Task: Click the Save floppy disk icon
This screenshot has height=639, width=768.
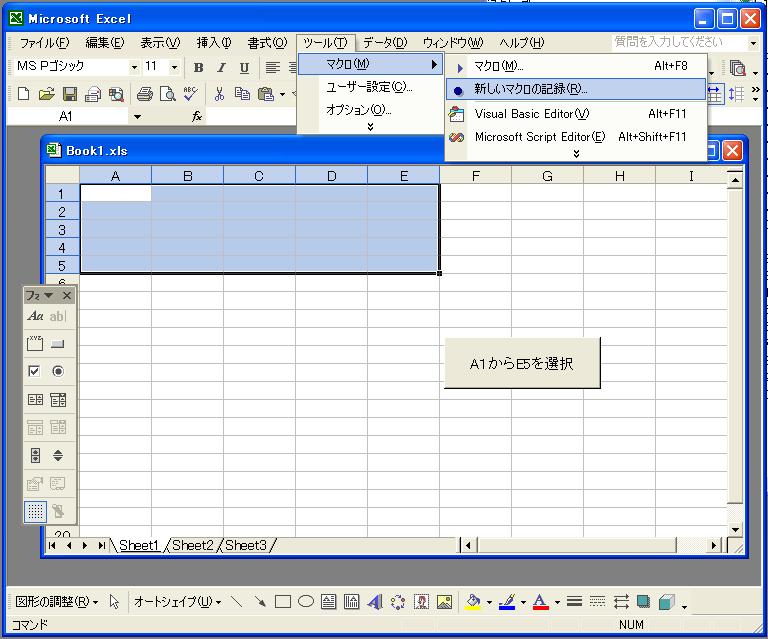Action: tap(70, 94)
